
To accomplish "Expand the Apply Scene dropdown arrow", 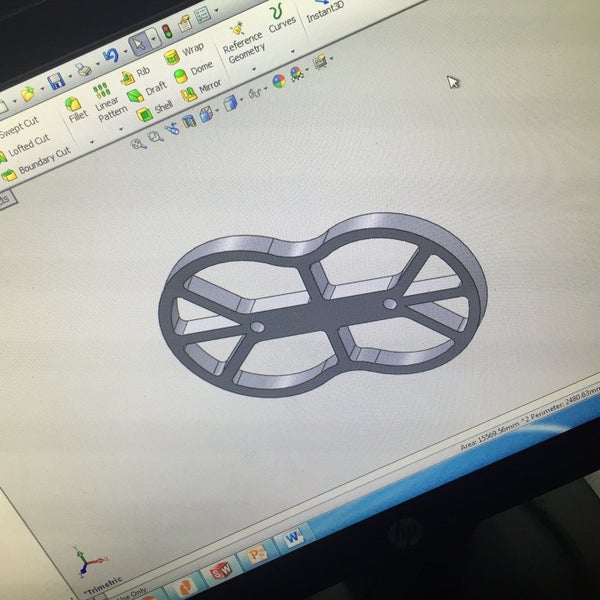I will pos(307,69).
